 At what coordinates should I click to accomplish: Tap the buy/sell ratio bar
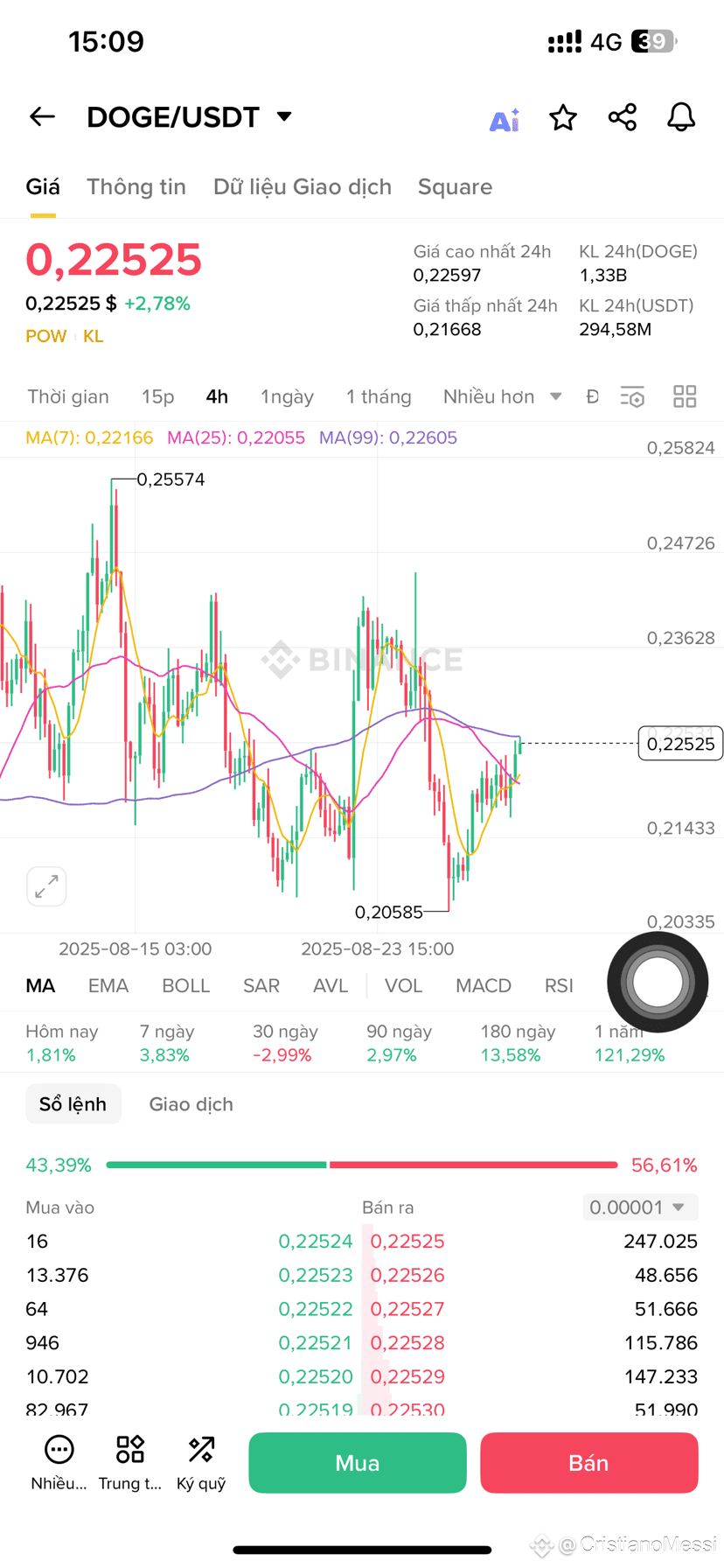(362, 1165)
